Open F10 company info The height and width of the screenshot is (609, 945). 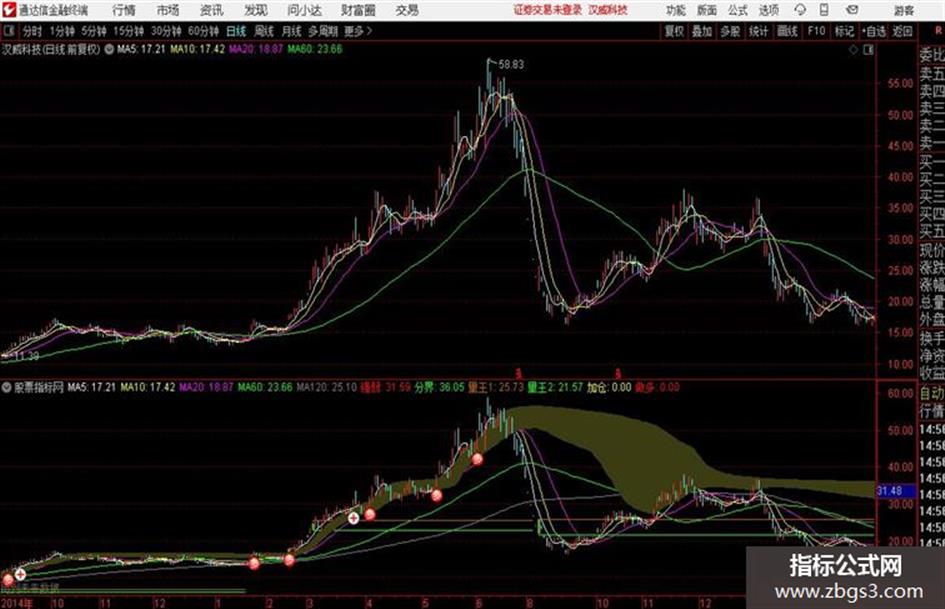816,31
